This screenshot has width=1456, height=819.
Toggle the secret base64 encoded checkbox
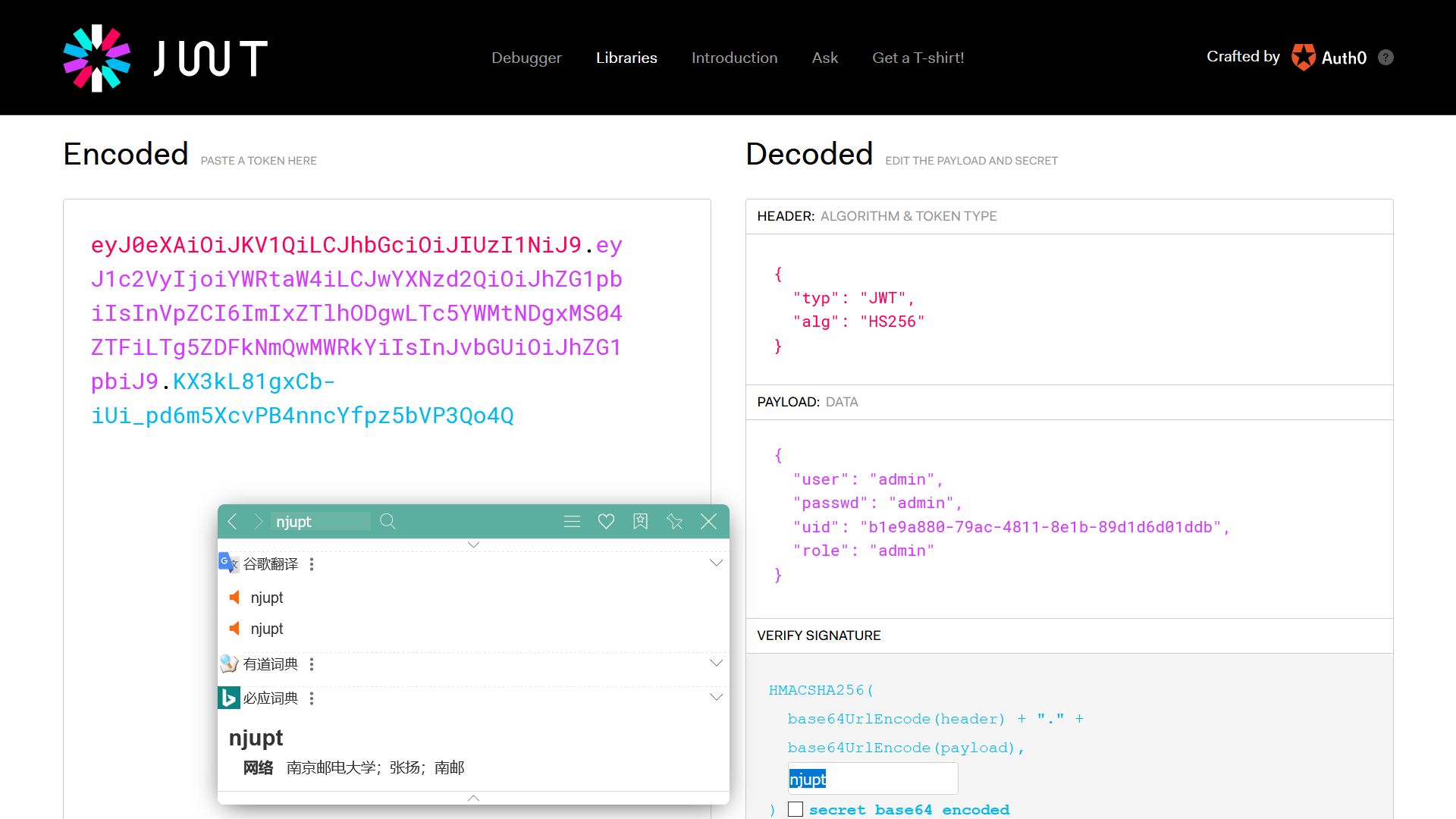pyautogui.click(x=795, y=809)
